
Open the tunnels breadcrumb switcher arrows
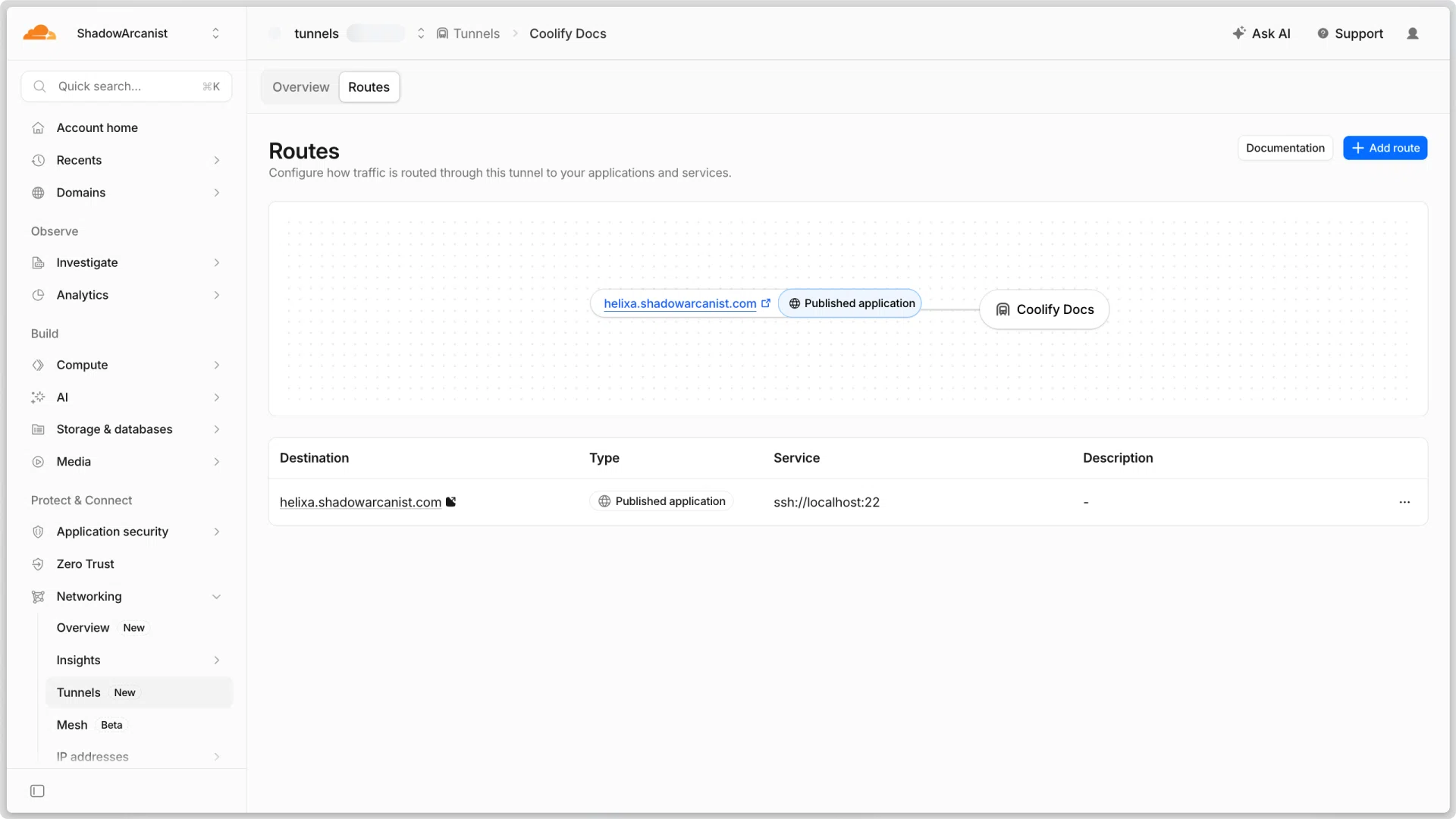(421, 33)
